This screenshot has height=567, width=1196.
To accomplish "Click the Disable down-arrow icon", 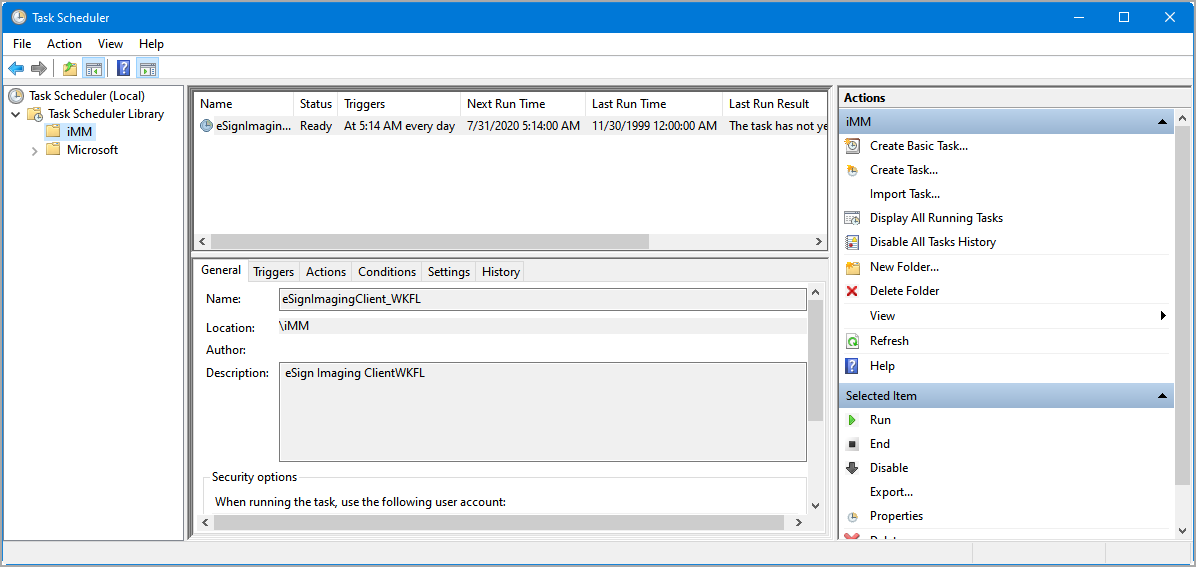I will [853, 468].
